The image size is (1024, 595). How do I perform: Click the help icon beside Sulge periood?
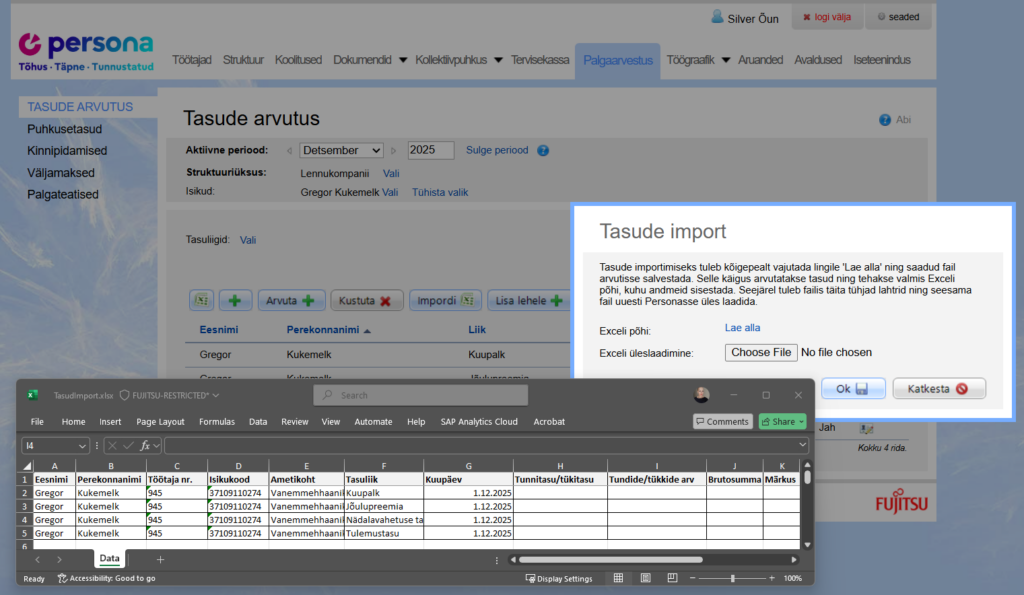click(x=543, y=151)
